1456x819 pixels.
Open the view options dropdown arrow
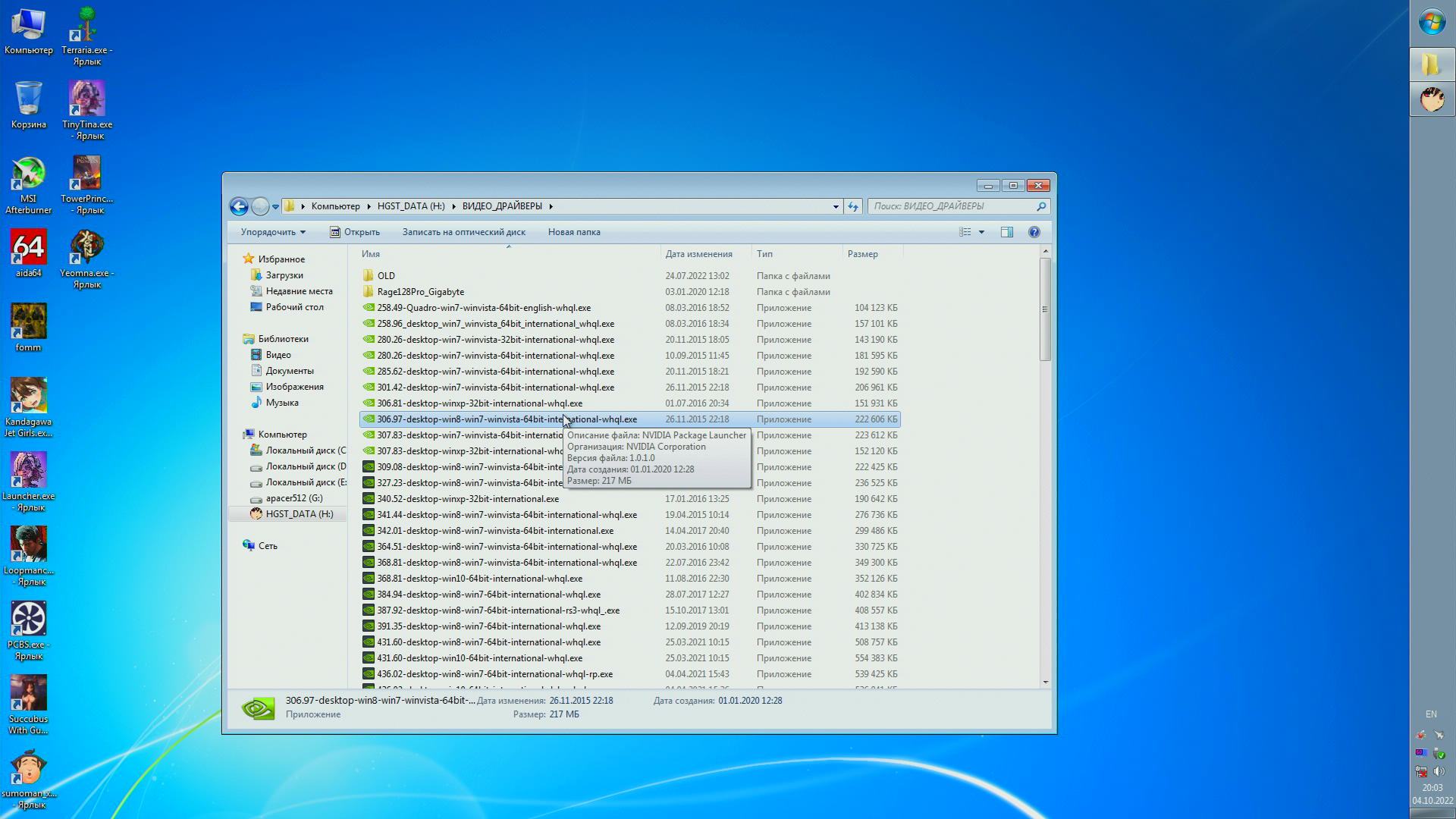(x=981, y=232)
